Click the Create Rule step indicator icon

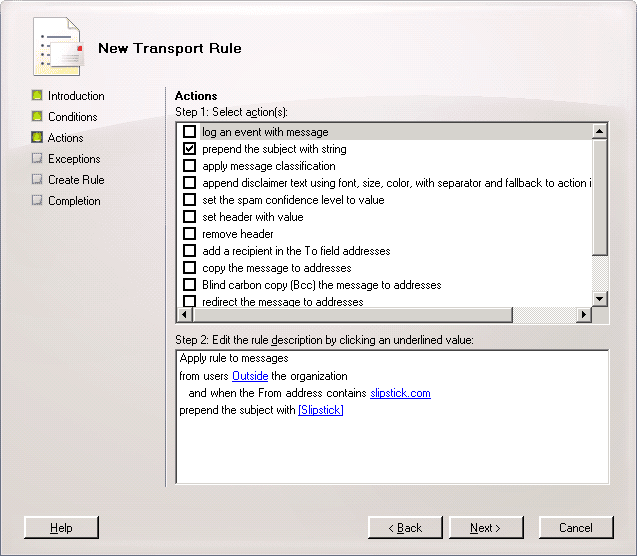pyautogui.click(x=37, y=180)
